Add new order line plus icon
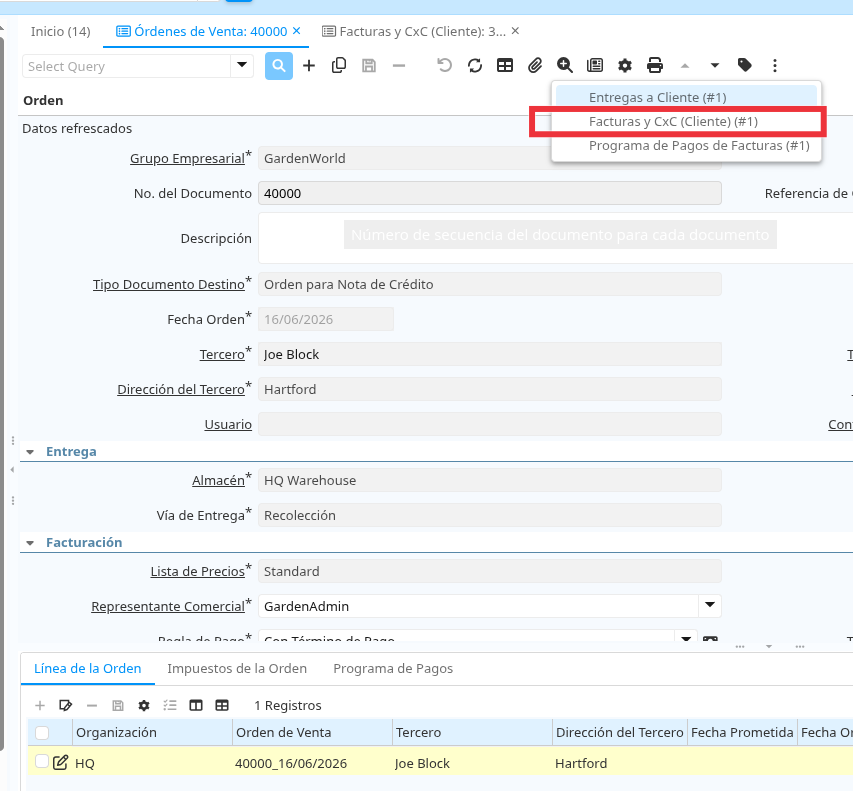Screen dimensions: 853x791 click(x=40, y=706)
